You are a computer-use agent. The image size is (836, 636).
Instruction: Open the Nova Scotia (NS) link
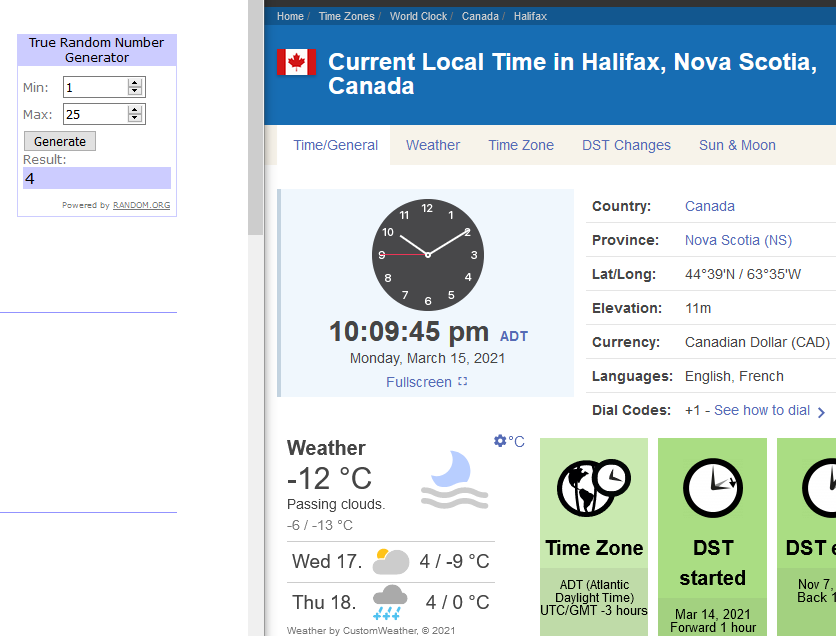pos(738,240)
